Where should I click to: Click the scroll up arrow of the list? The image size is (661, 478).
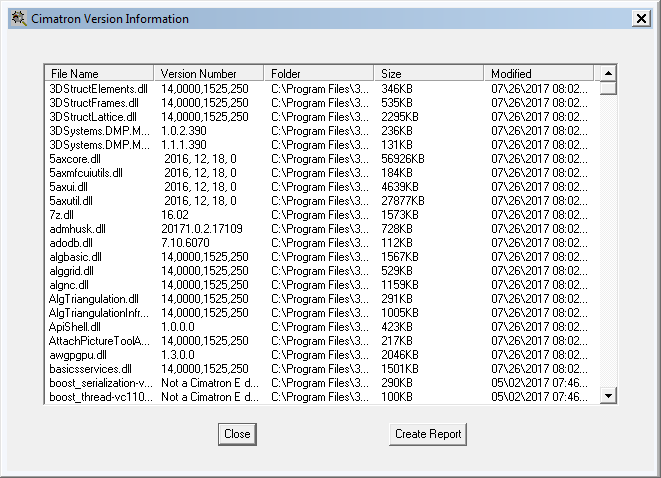click(608, 73)
